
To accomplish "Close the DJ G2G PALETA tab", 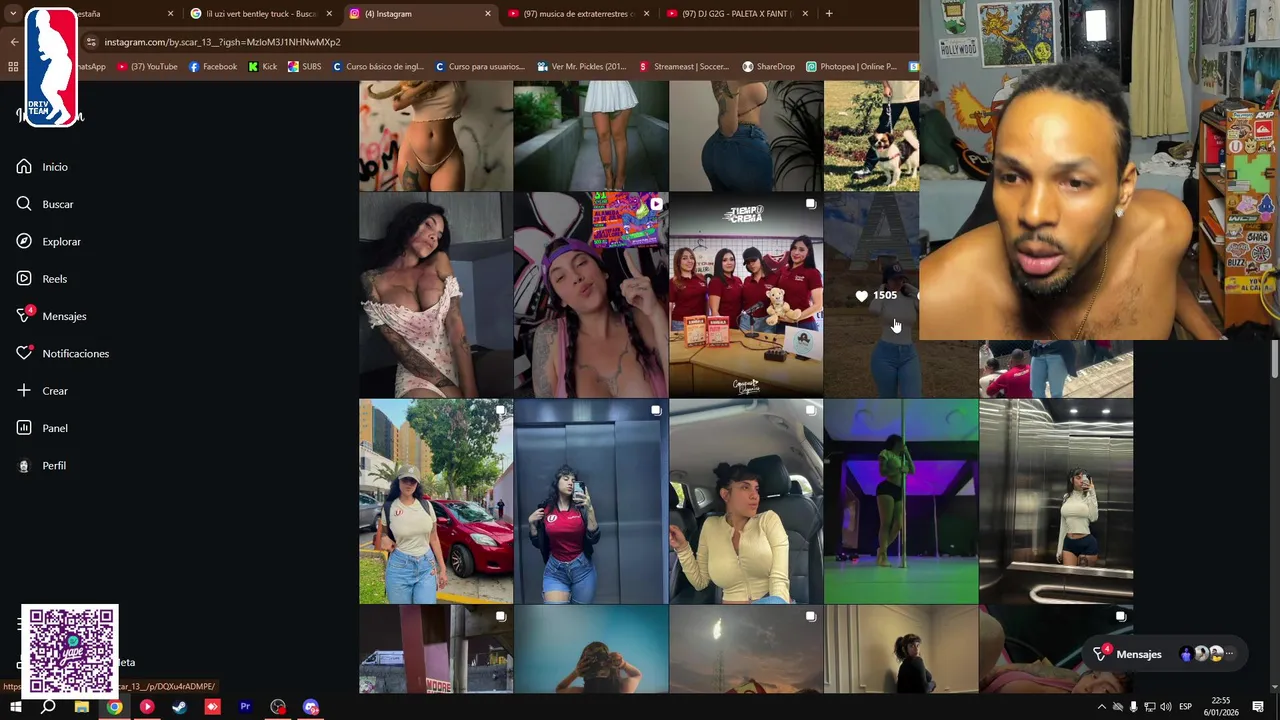I will [x=805, y=14].
